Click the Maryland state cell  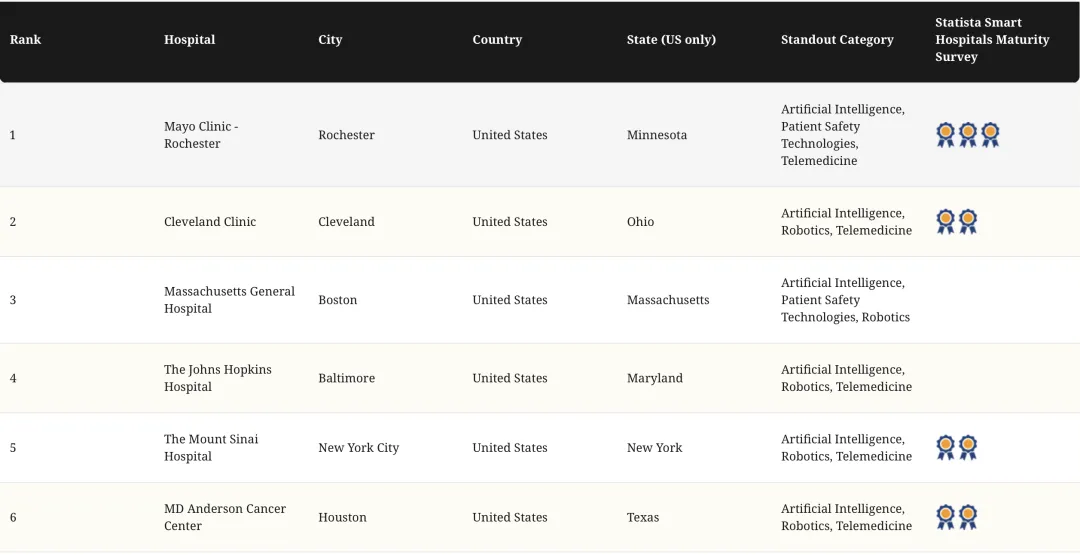click(655, 378)
